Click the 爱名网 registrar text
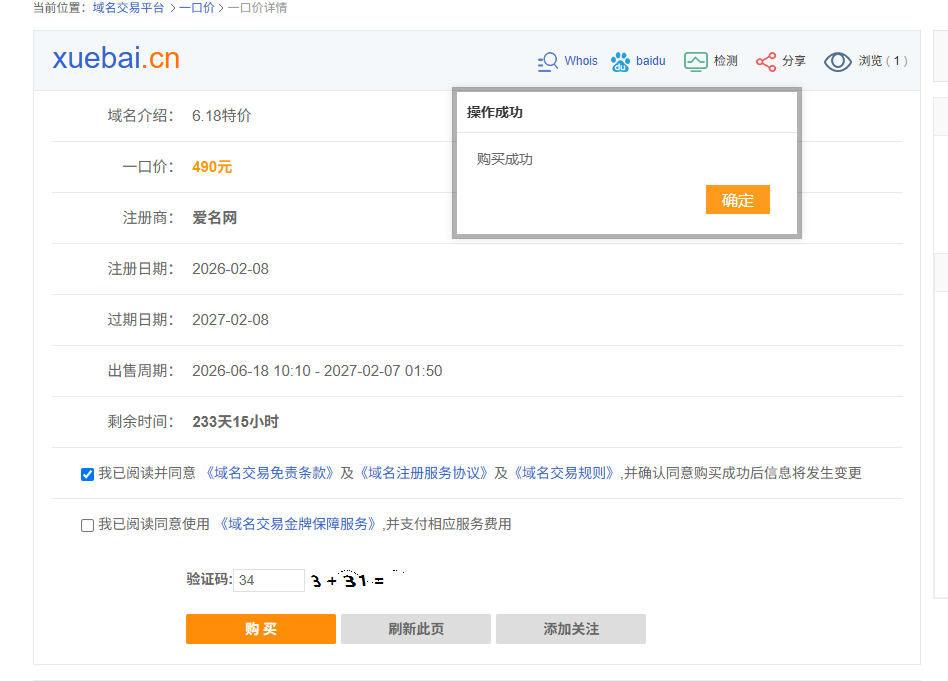Viewport: 948px width, 681px height. pos(215,218)
